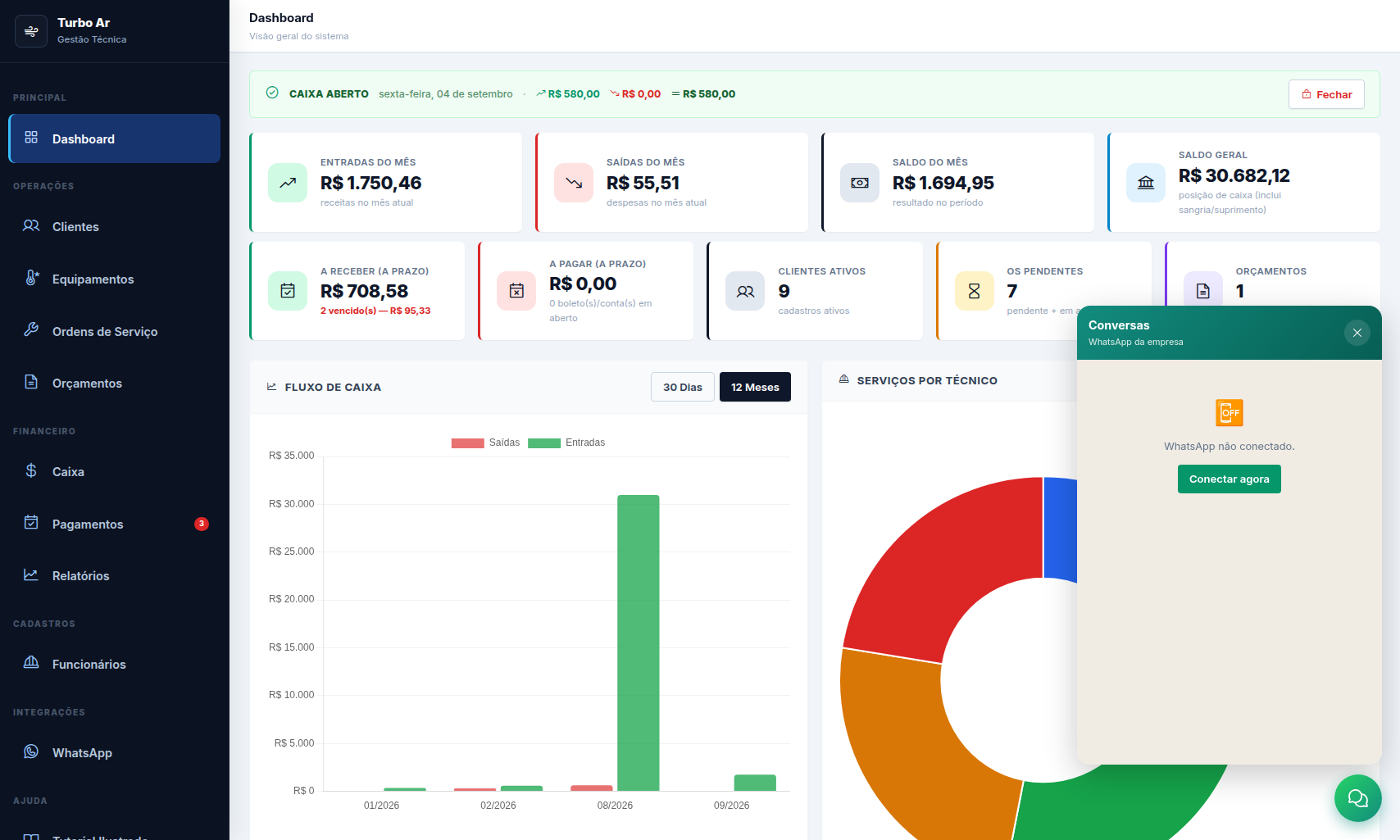Screen dimensions: 1400x840
Task: Open the Clientes section
Action: pyautogui.click(x=115, y=226)
